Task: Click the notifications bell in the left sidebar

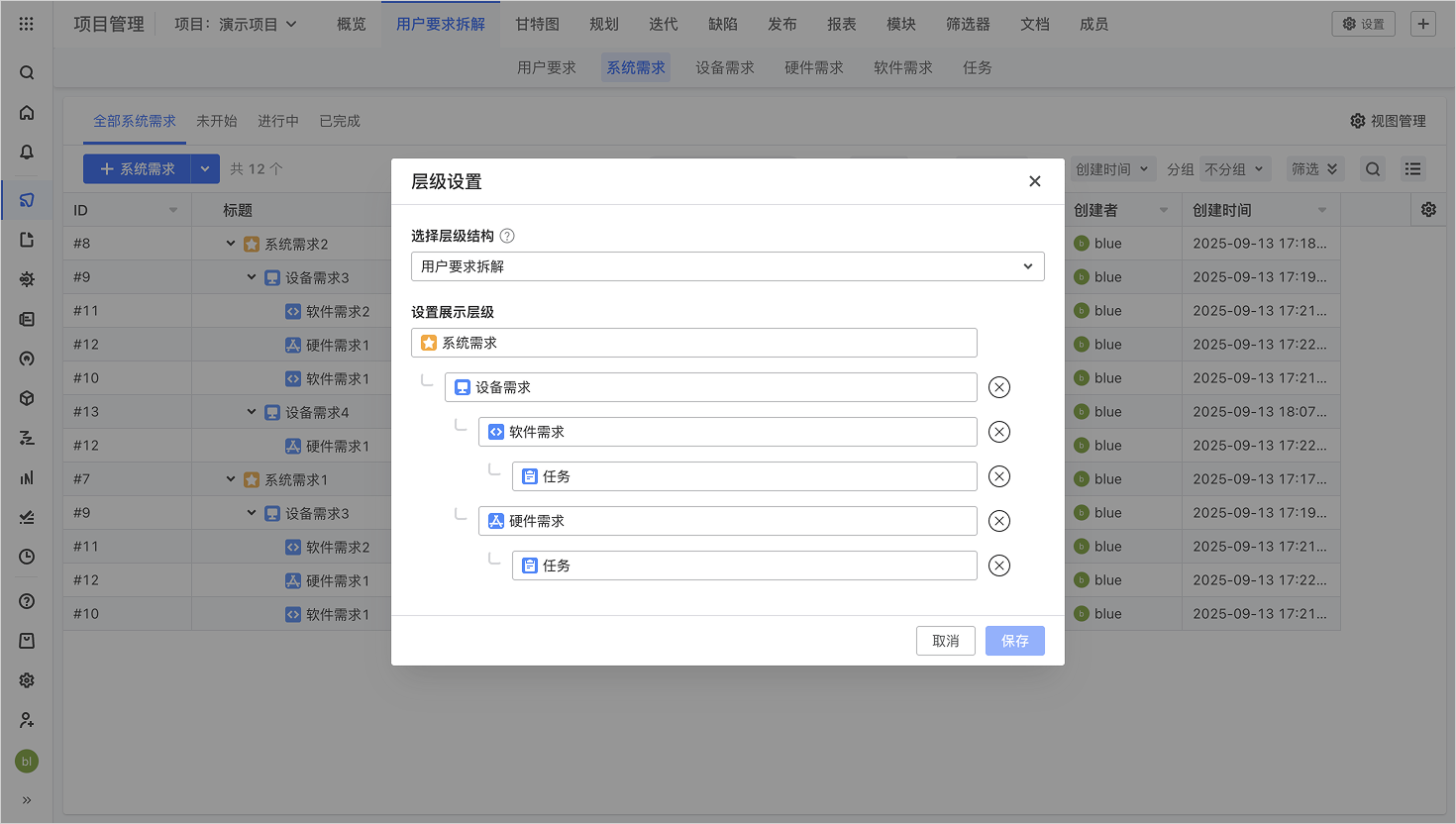Action: (x=26, y=154)
